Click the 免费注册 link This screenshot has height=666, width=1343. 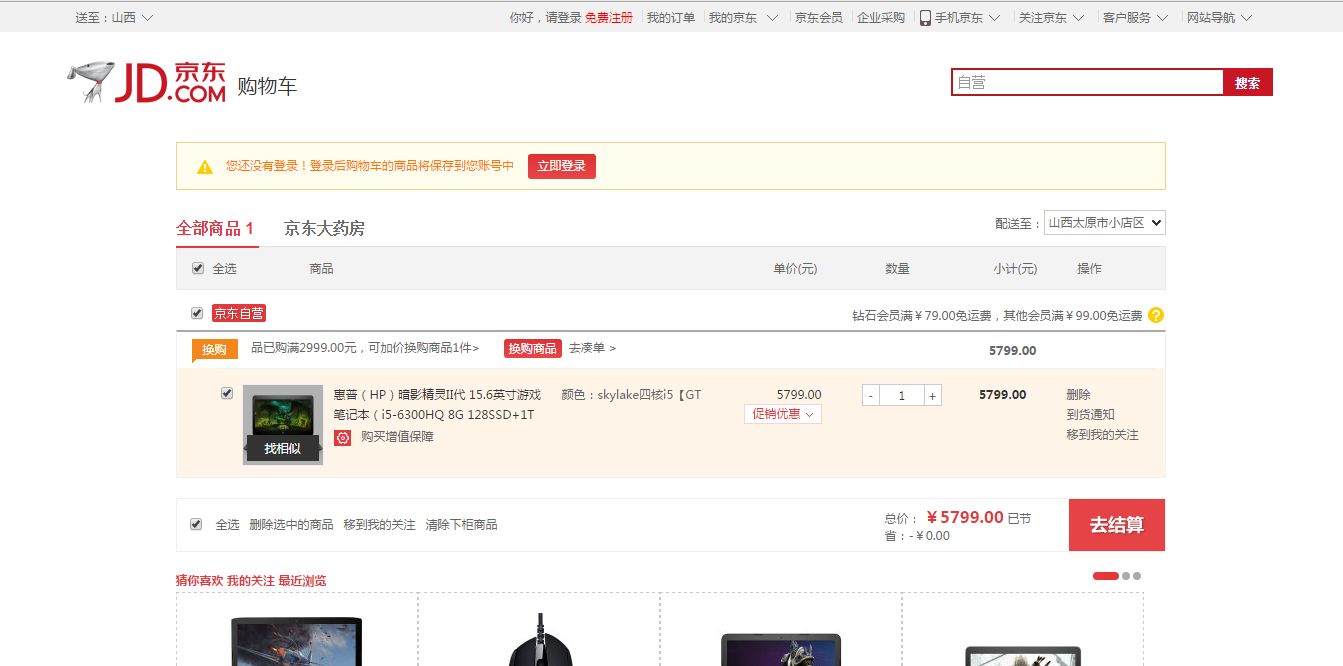[609, 18]
